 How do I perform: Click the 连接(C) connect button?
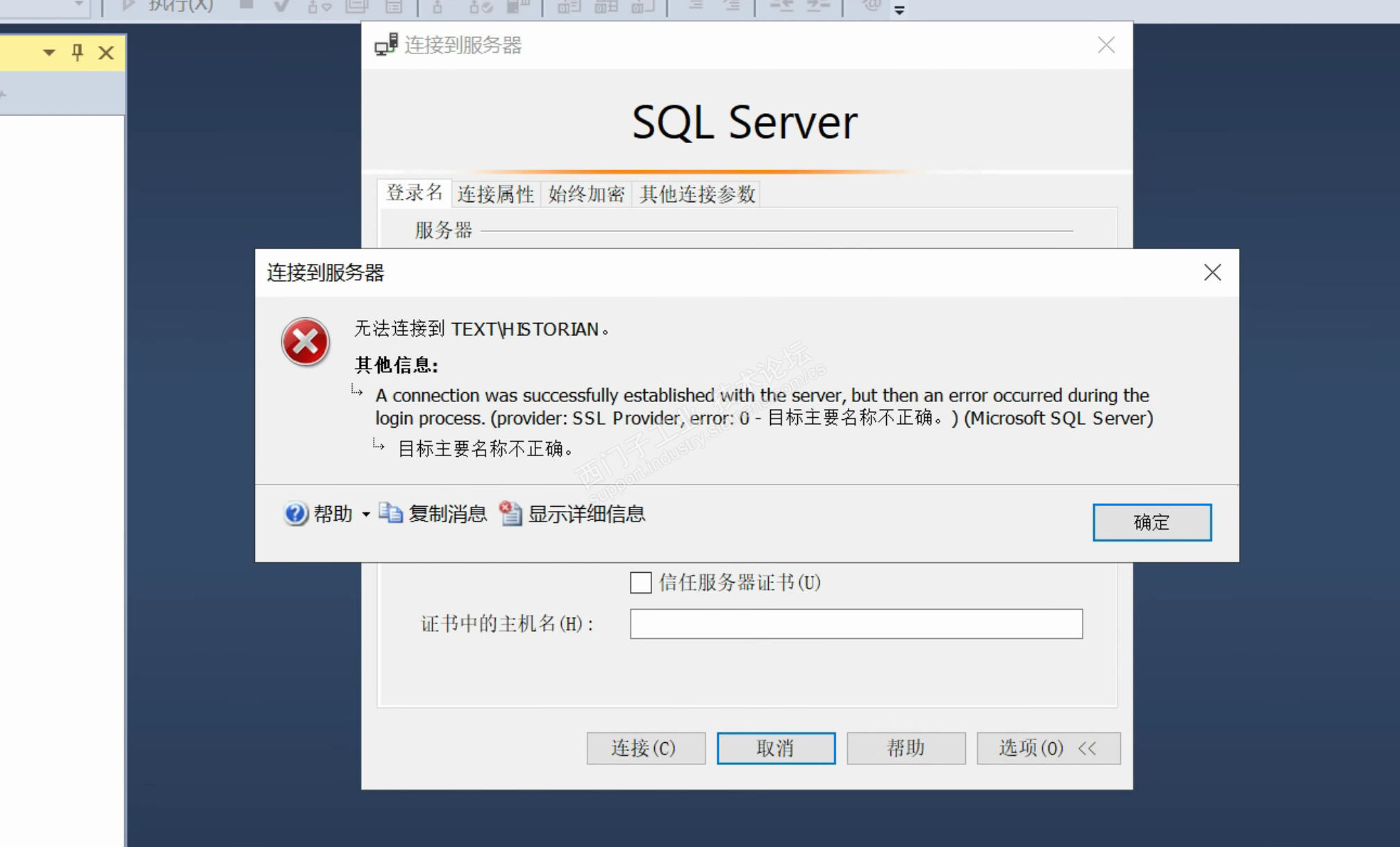pos(645,748)
